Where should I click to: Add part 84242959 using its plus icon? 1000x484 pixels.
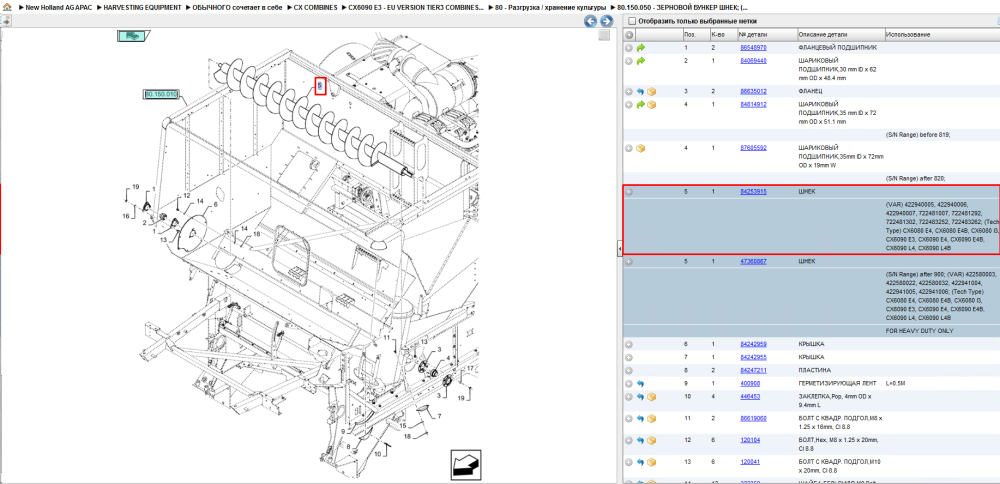point(629,344)
